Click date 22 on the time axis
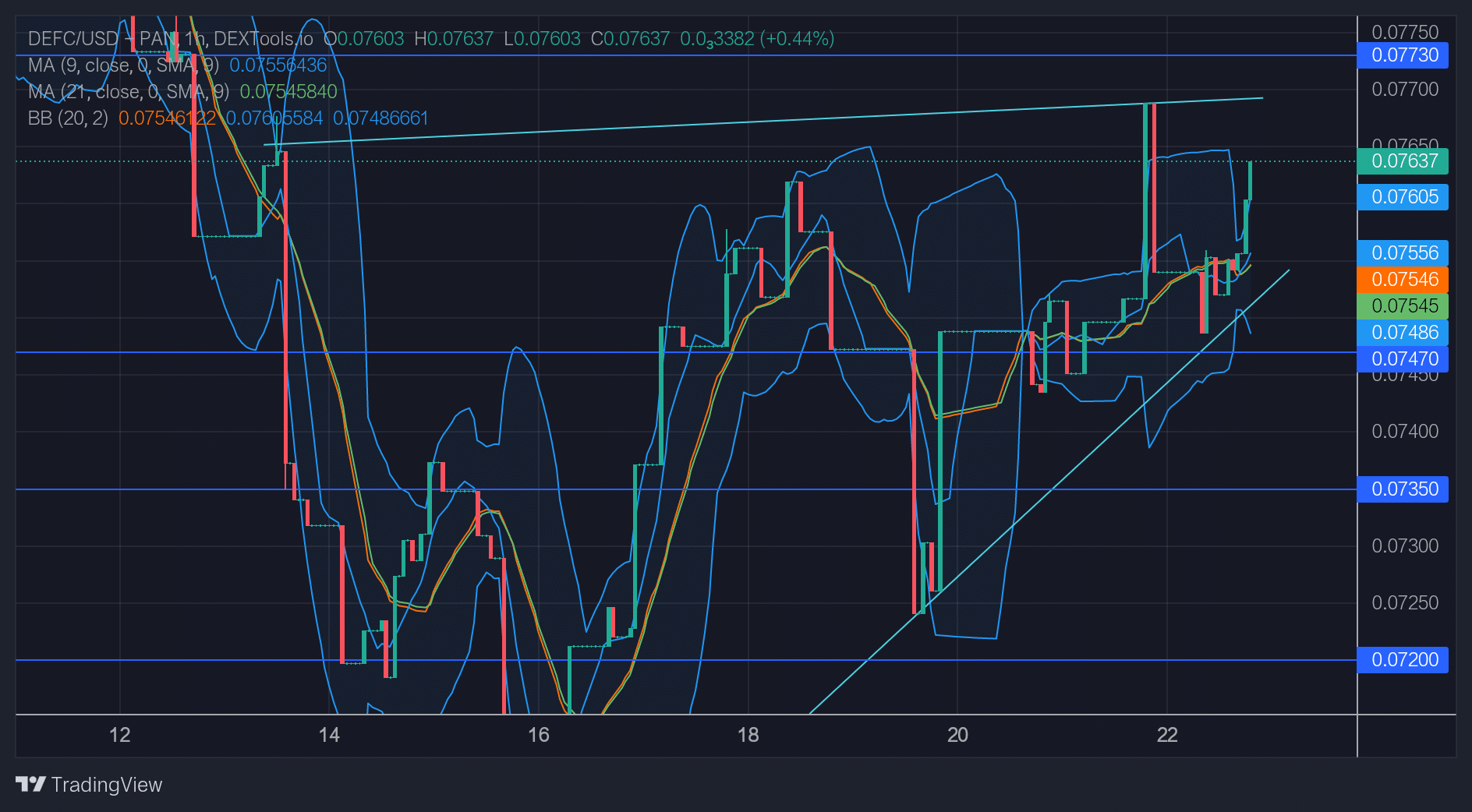Screen dimensions: 1472x812 tap(1167, 735)
